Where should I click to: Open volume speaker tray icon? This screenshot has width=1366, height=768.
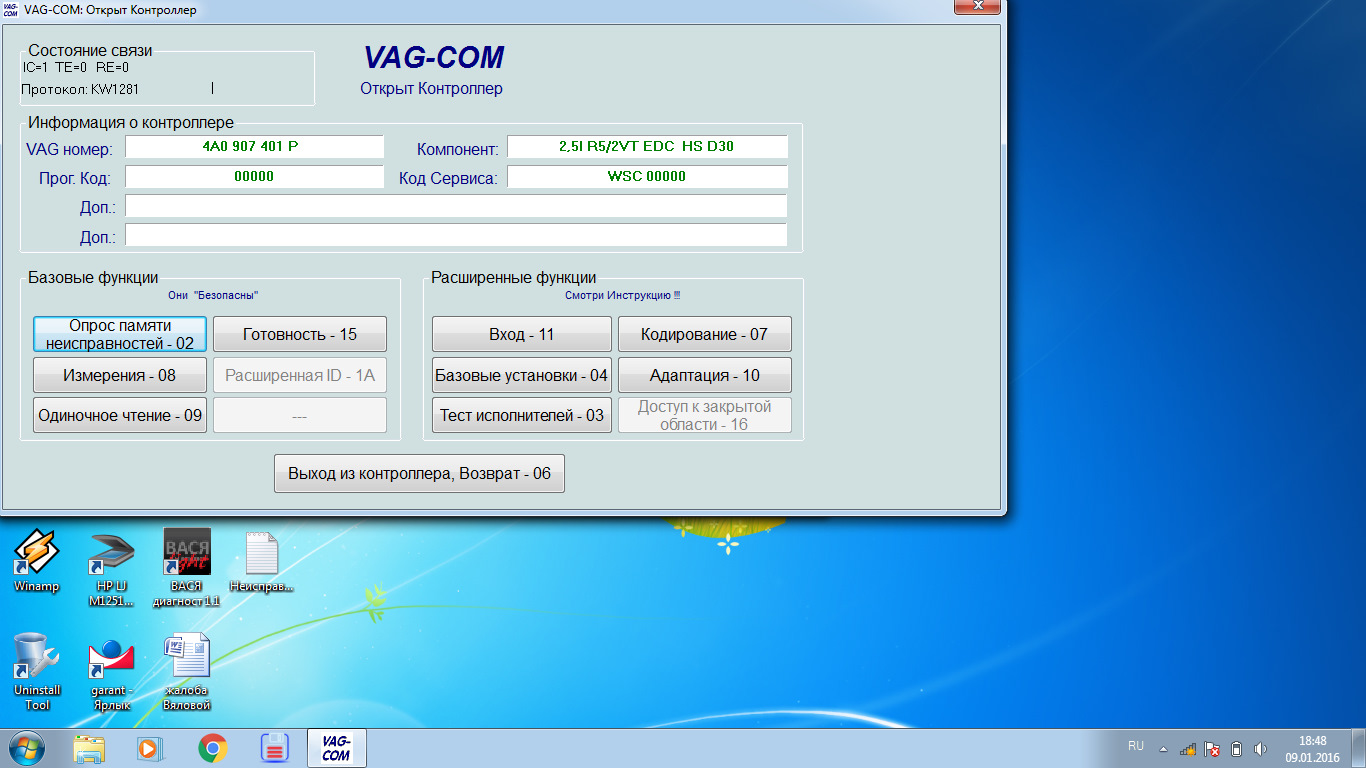[x=1260, y=748]
